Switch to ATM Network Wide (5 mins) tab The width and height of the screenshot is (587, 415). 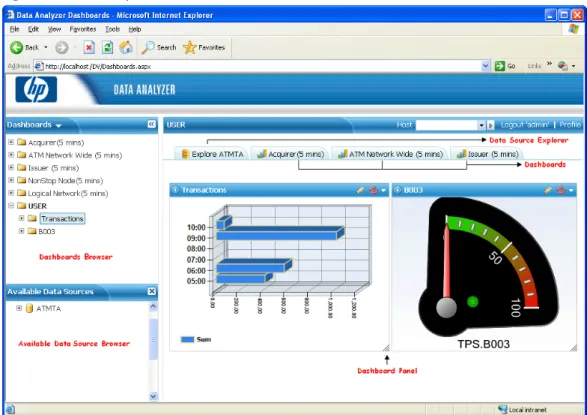(390, 154)
